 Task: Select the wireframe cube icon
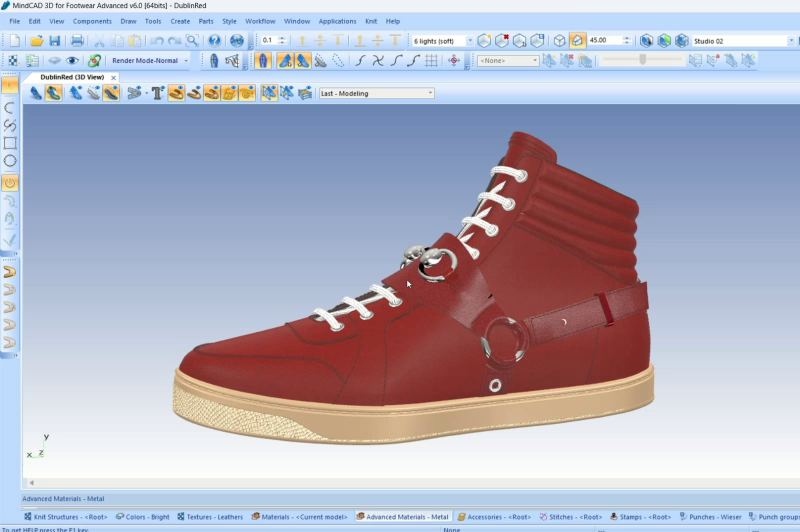tap(559, 40)
